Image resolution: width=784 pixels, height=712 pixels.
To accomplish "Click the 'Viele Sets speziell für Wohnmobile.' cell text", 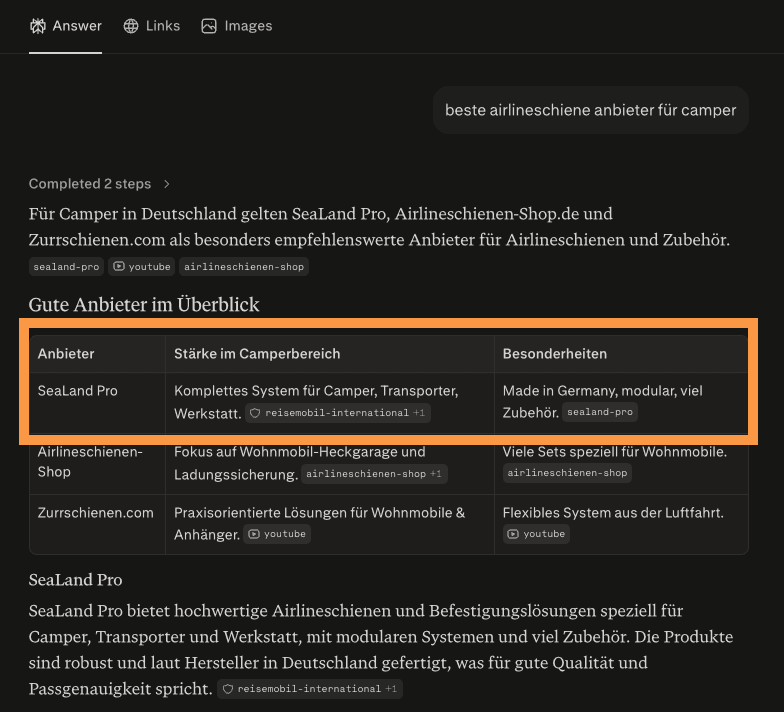I will coord(614,452).
